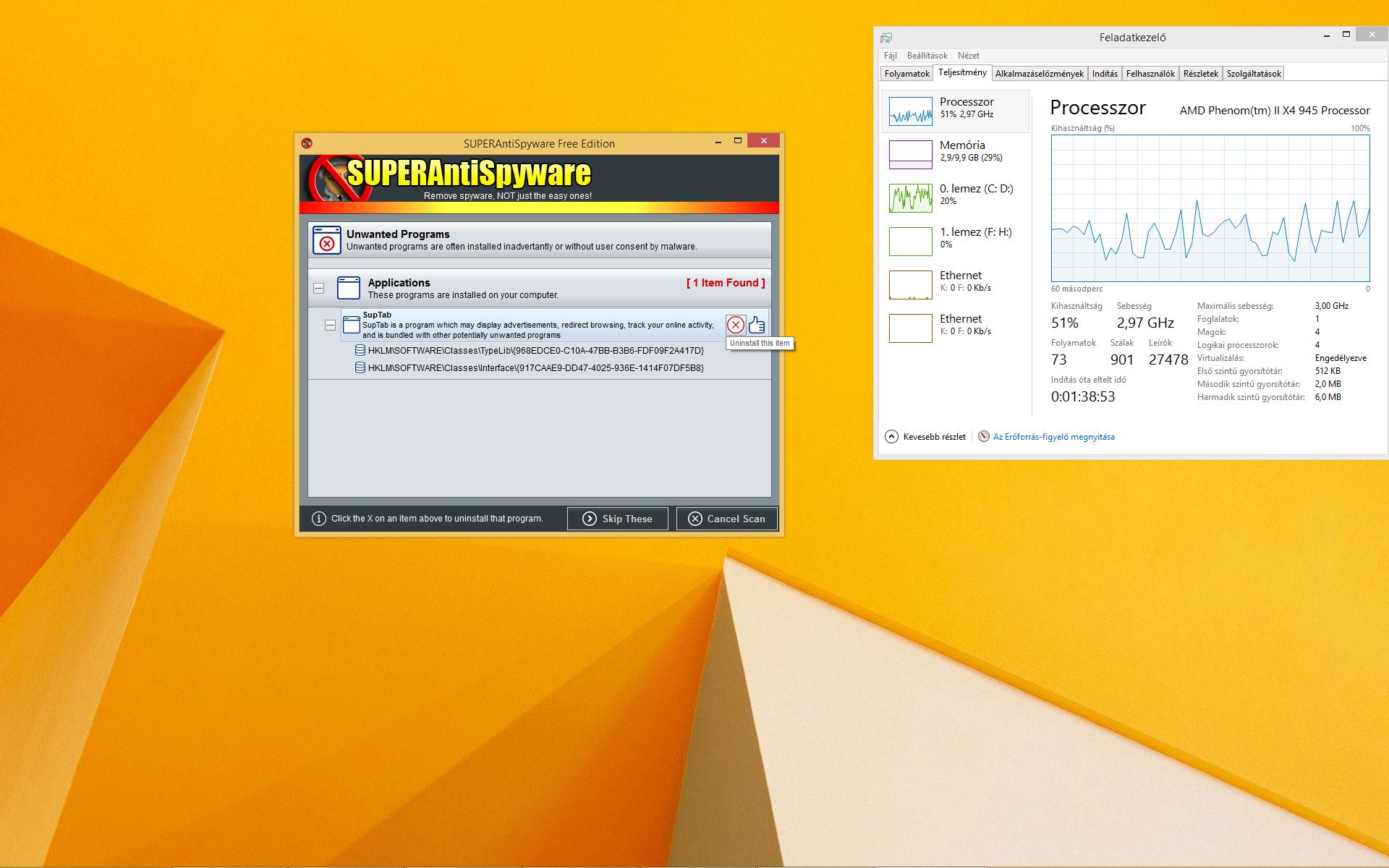Viewport: 1389px width, 868px height.
Task: Select the 0. lemez (C: D:) disk graph
Action: point(910,197)
